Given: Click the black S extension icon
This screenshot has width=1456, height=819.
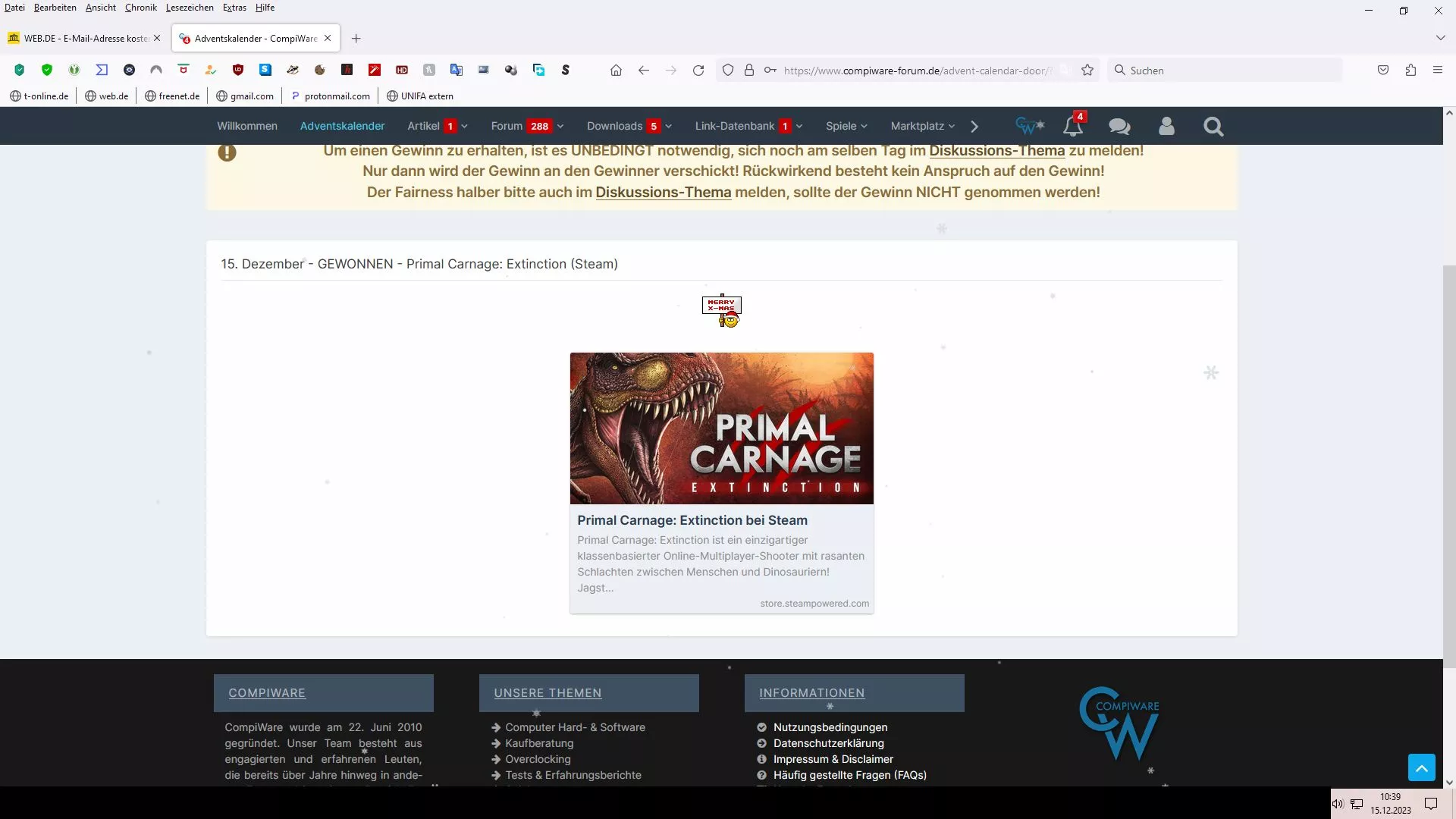Looking at the screenshot, I should [x=566, y=70].
